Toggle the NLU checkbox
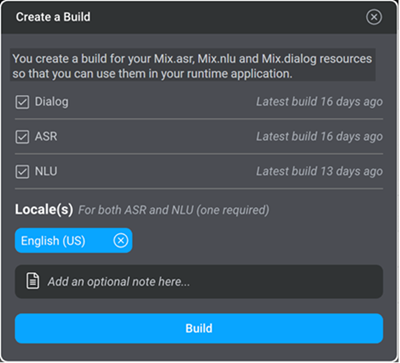Viewport: 400px width, 363px height. 22,172
